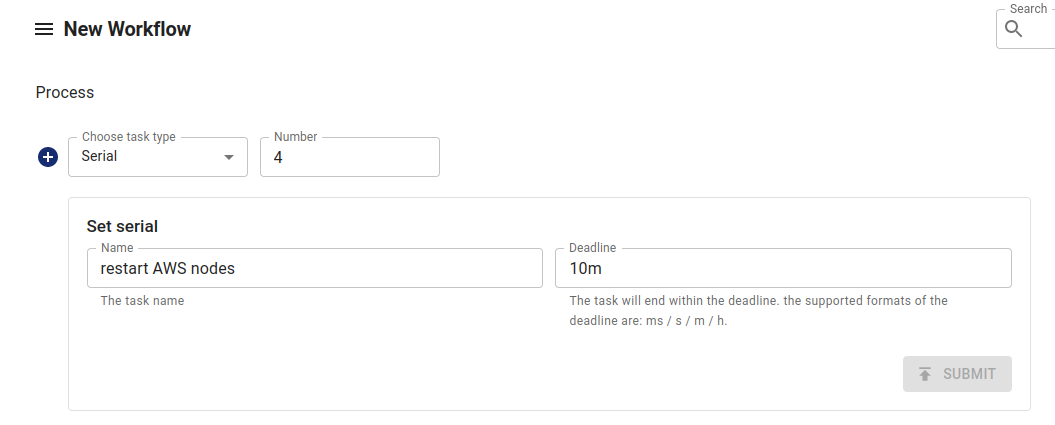This screenshot has width=1055, height=425.
Task: Click the 'The task name' helper text
Action: 142,300
